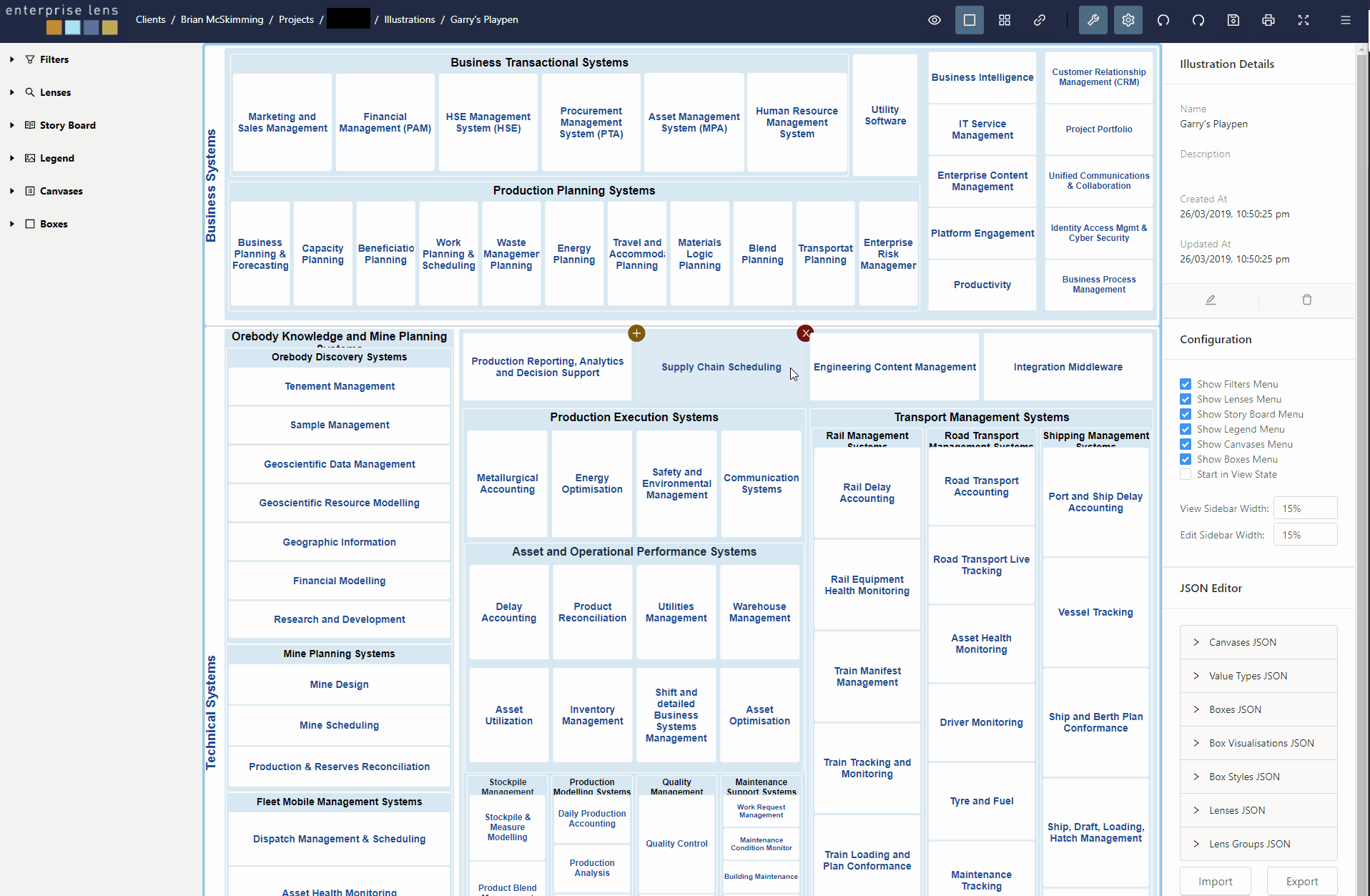Open the Clients breadcrumb link
Image resolution: width=1370 pixels, height=896 pixels.
[x=150, y=19]
